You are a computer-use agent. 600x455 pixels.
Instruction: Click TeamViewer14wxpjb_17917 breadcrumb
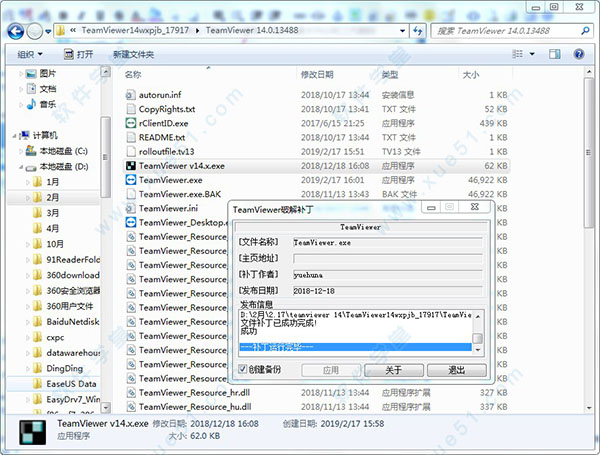pyautogui.click(x=135, y=30)
